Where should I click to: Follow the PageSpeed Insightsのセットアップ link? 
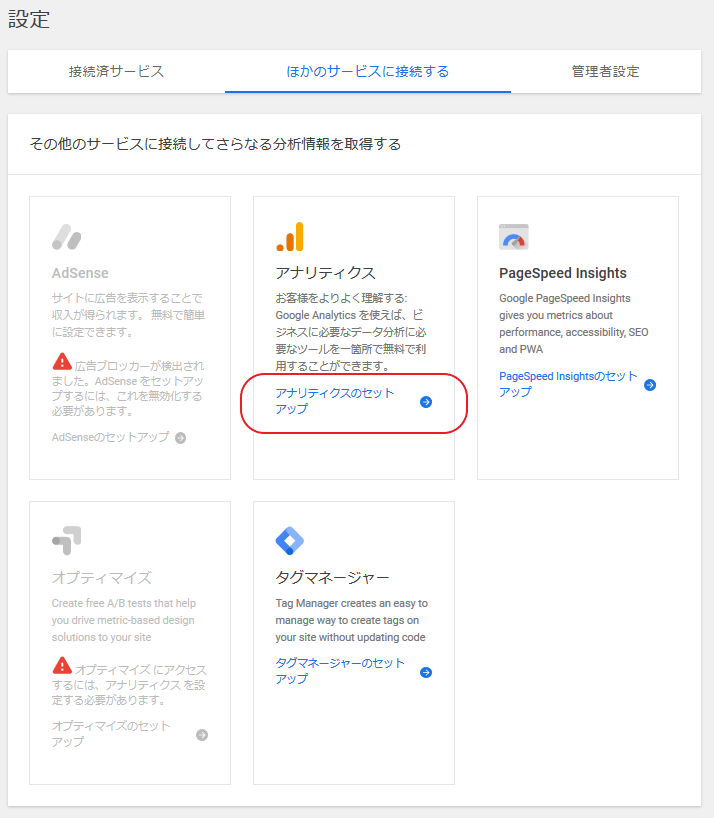(567, 384)
